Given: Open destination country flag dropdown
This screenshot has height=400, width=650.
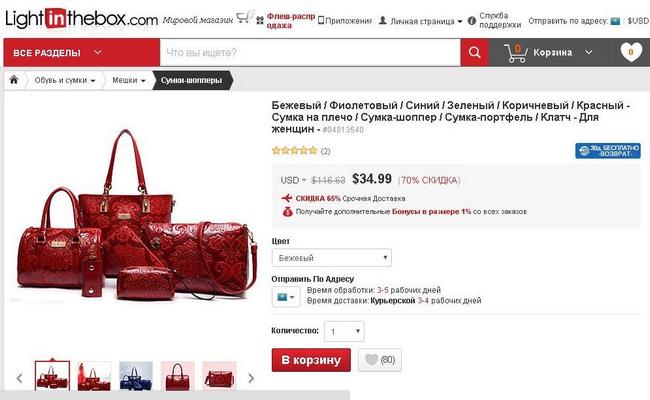Looking at the screenshot, I should (286, 297).
